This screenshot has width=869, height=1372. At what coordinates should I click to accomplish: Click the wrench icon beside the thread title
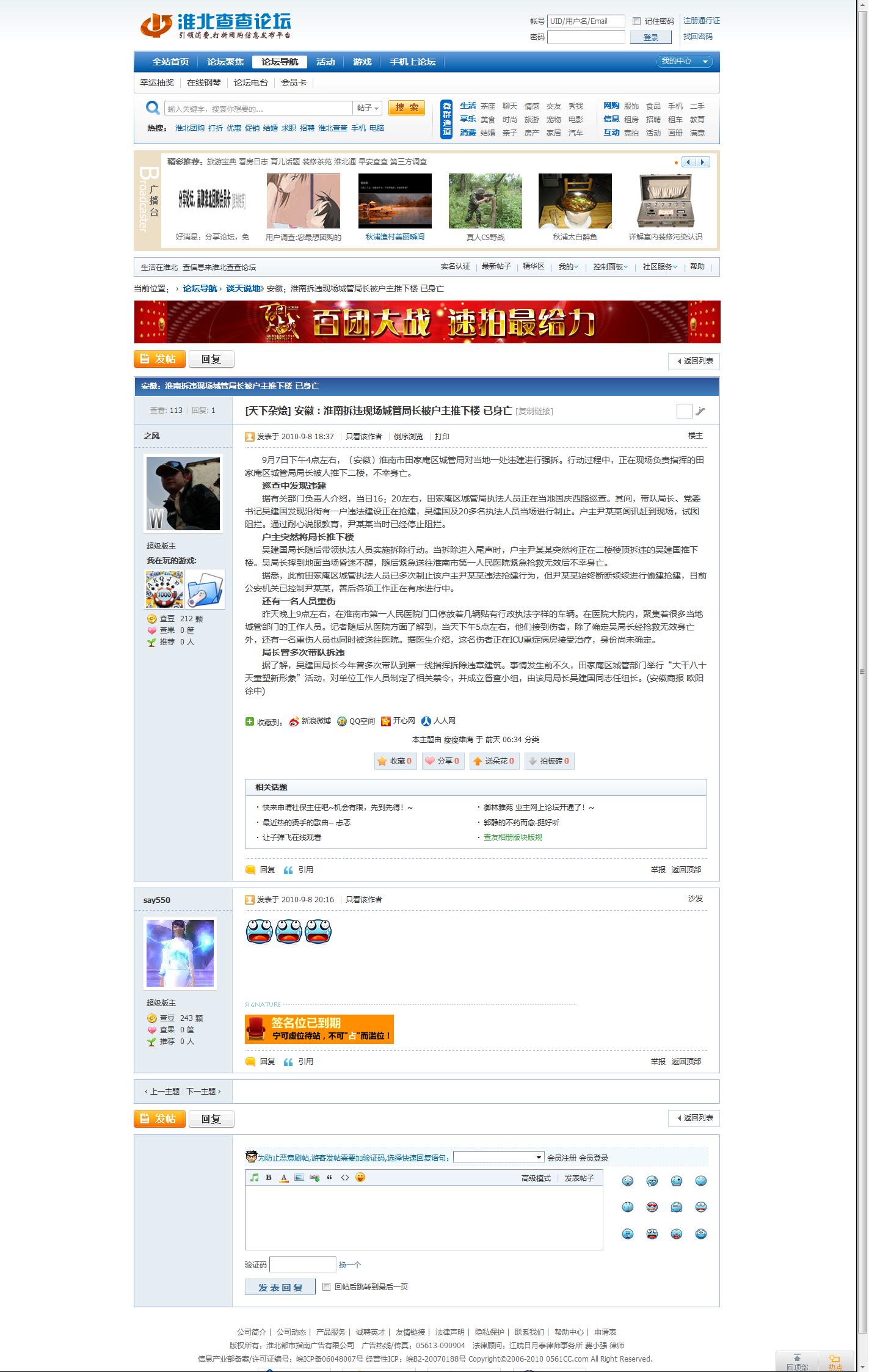[700, 411]
